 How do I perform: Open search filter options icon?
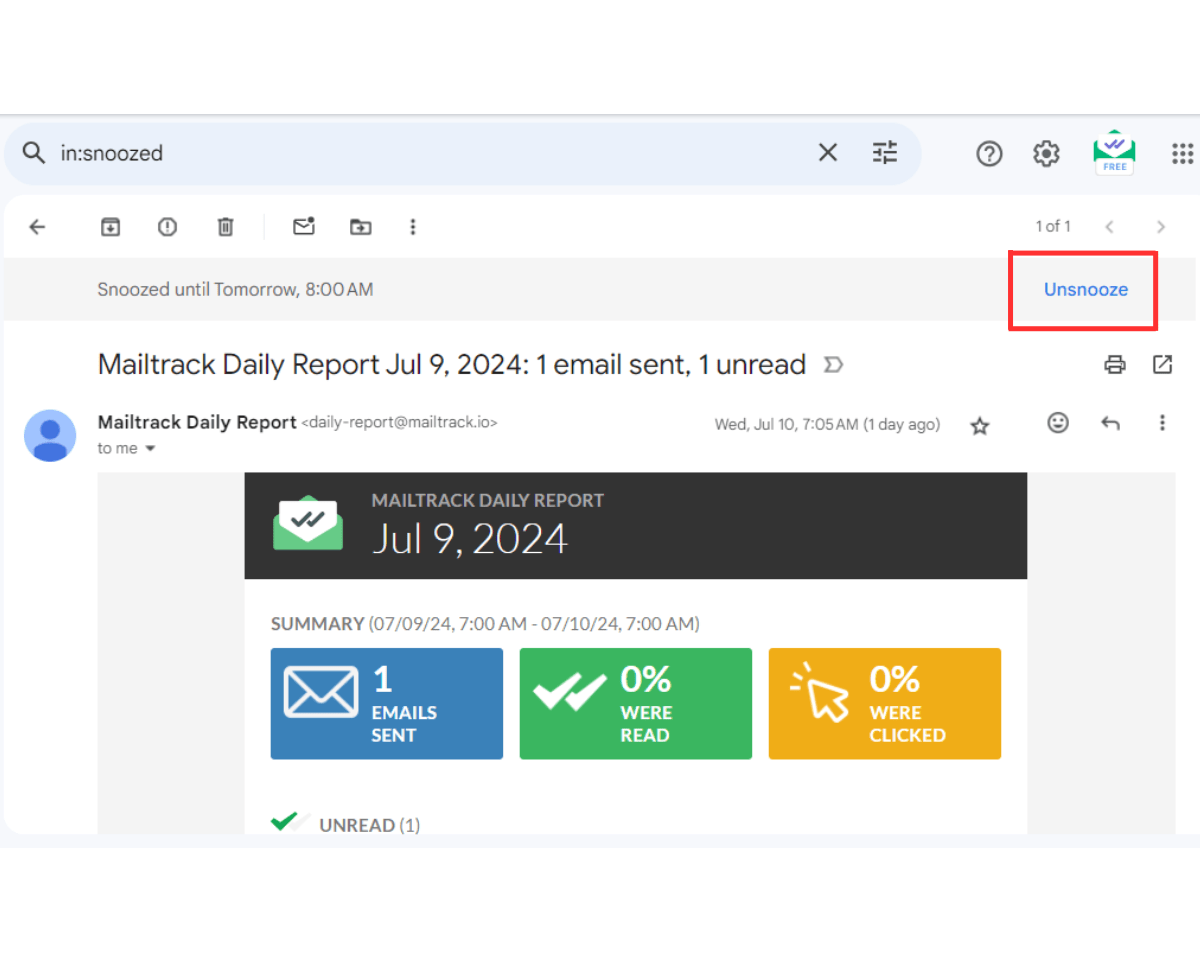pos(885,153)
